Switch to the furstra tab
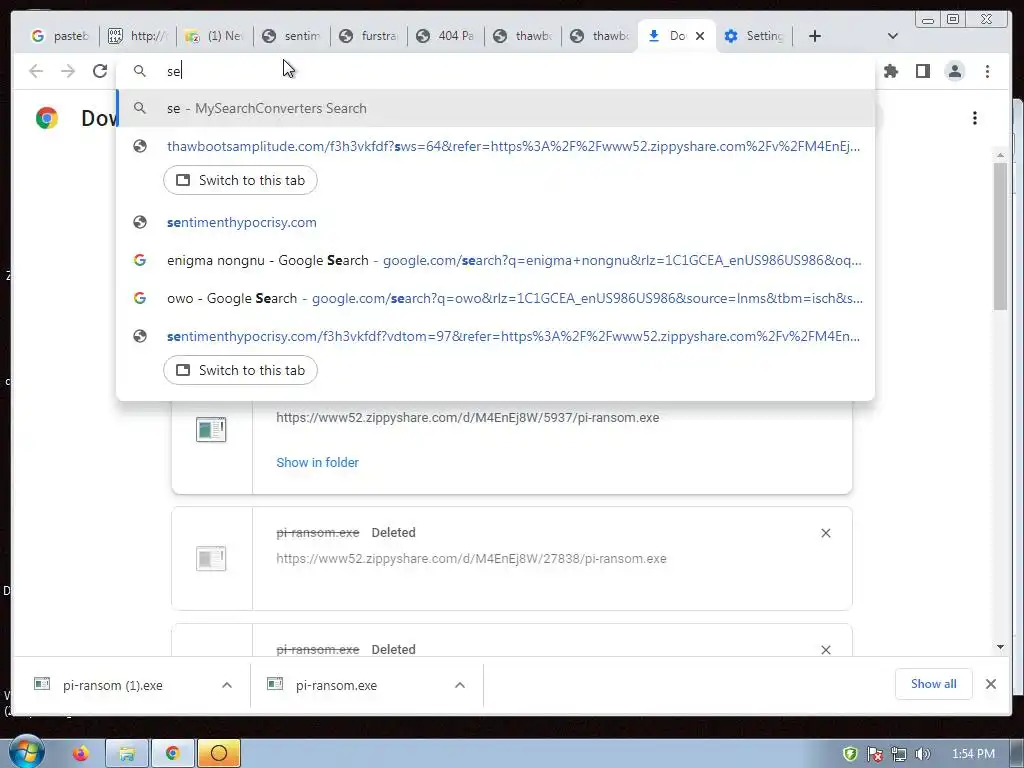The height and width of the screenshot is (768, 1024). pyautogui.click(x=368, y=36)
